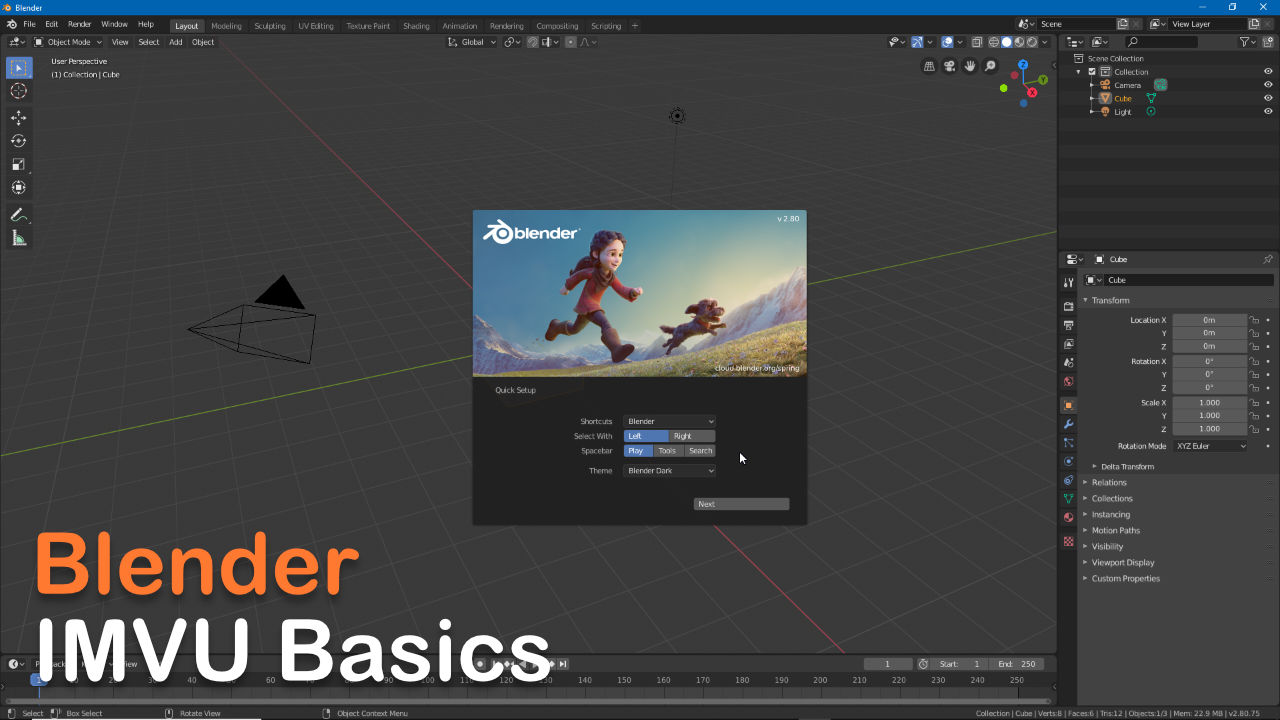The height and width of the screenshot is (720, 1280).
Task: Switch to the Shading workspace tab
Action: click(x=416, y=26)
